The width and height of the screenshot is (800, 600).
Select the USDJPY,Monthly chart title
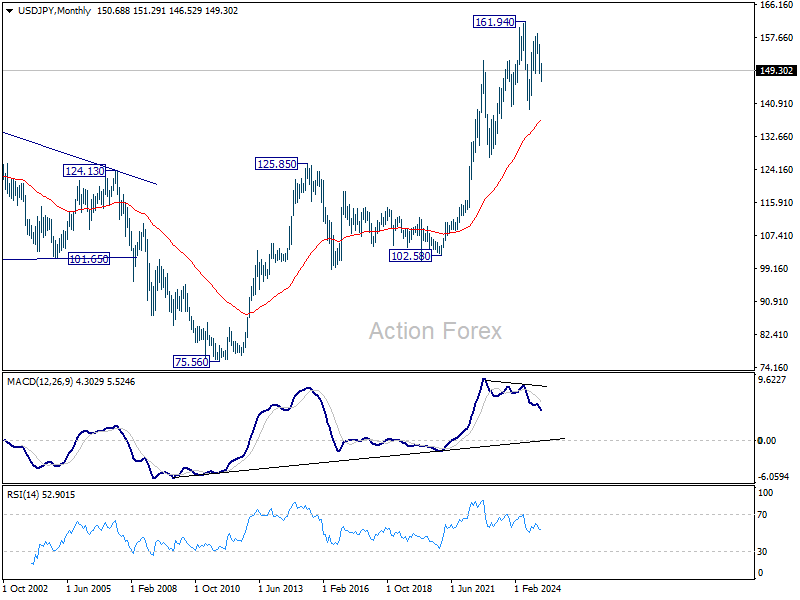click(54, 11)
